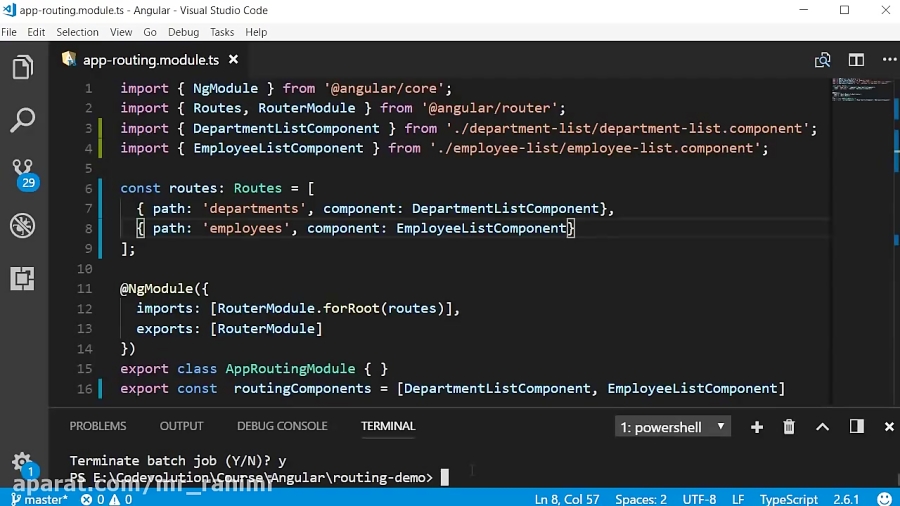Click './employee-list/employee-list.component' import path
This screenshot has width=900, height=506.
595,148
